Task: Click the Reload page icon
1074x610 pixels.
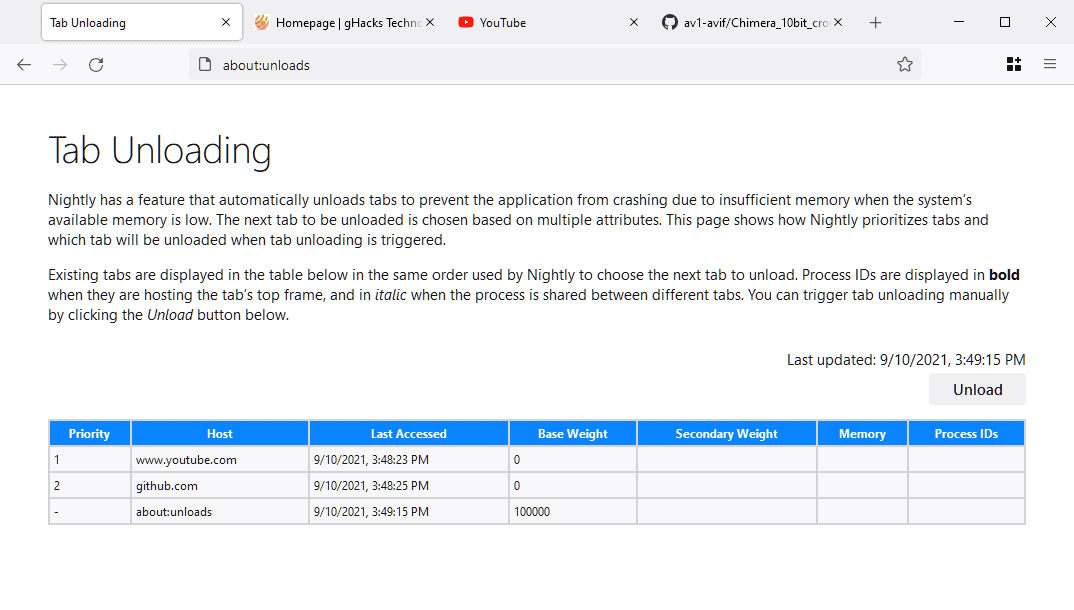Action: 96,65
